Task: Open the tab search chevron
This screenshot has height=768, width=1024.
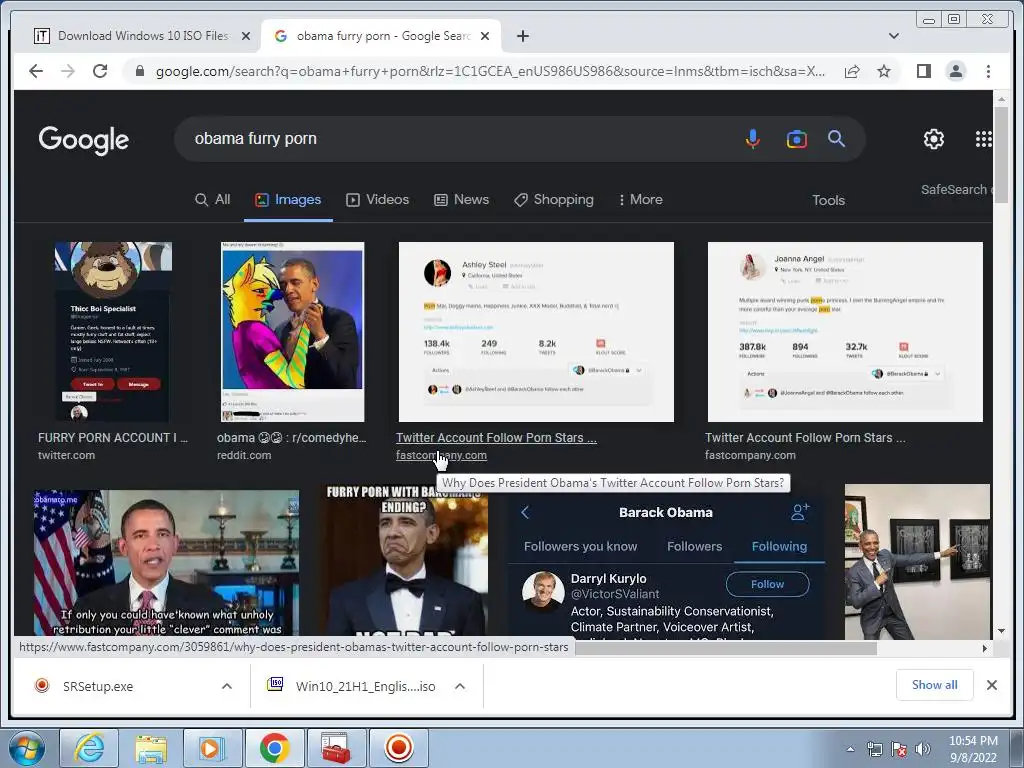Action: [894, 36]
